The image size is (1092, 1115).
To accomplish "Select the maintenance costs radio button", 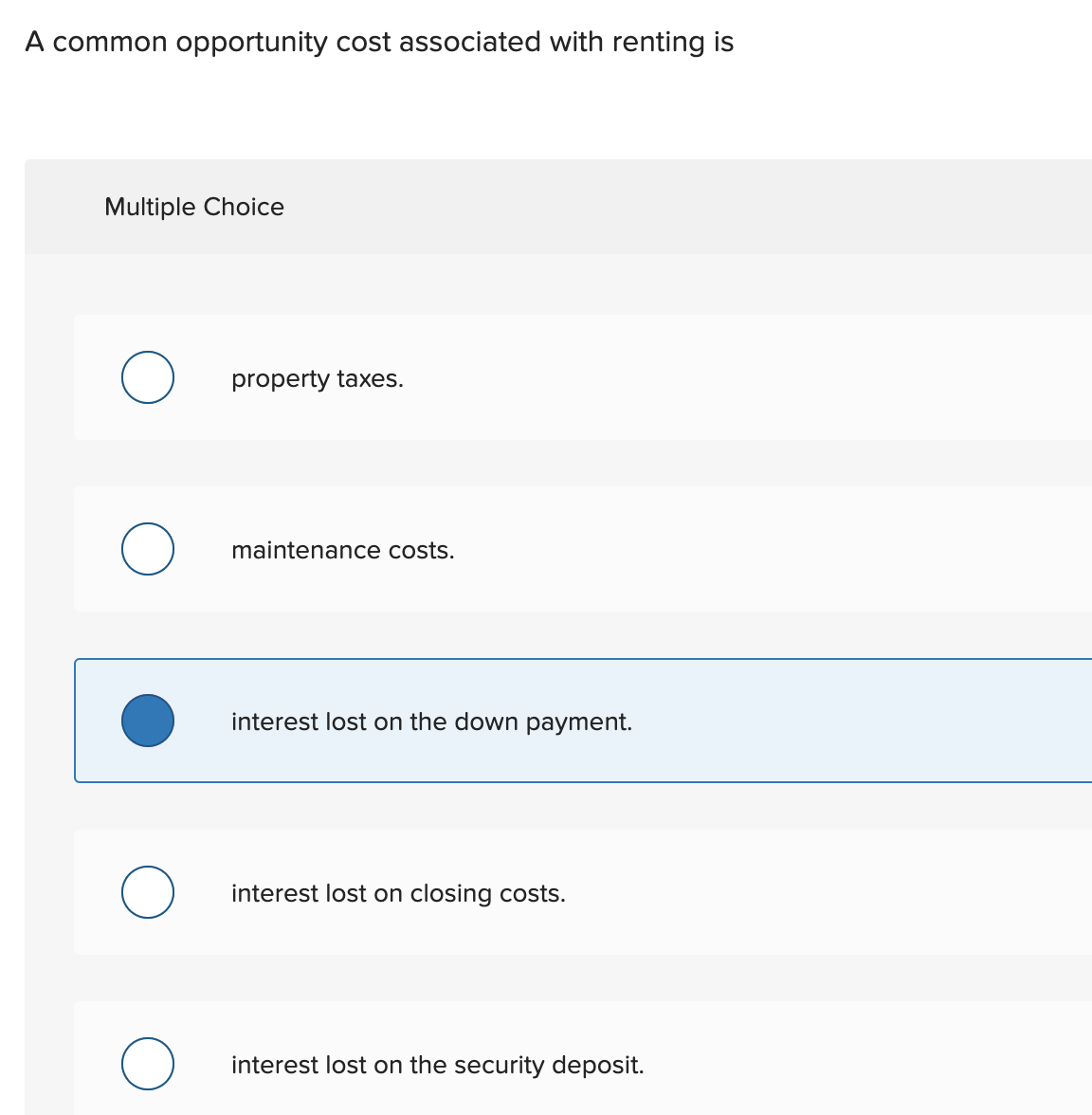I will [148, 549].
